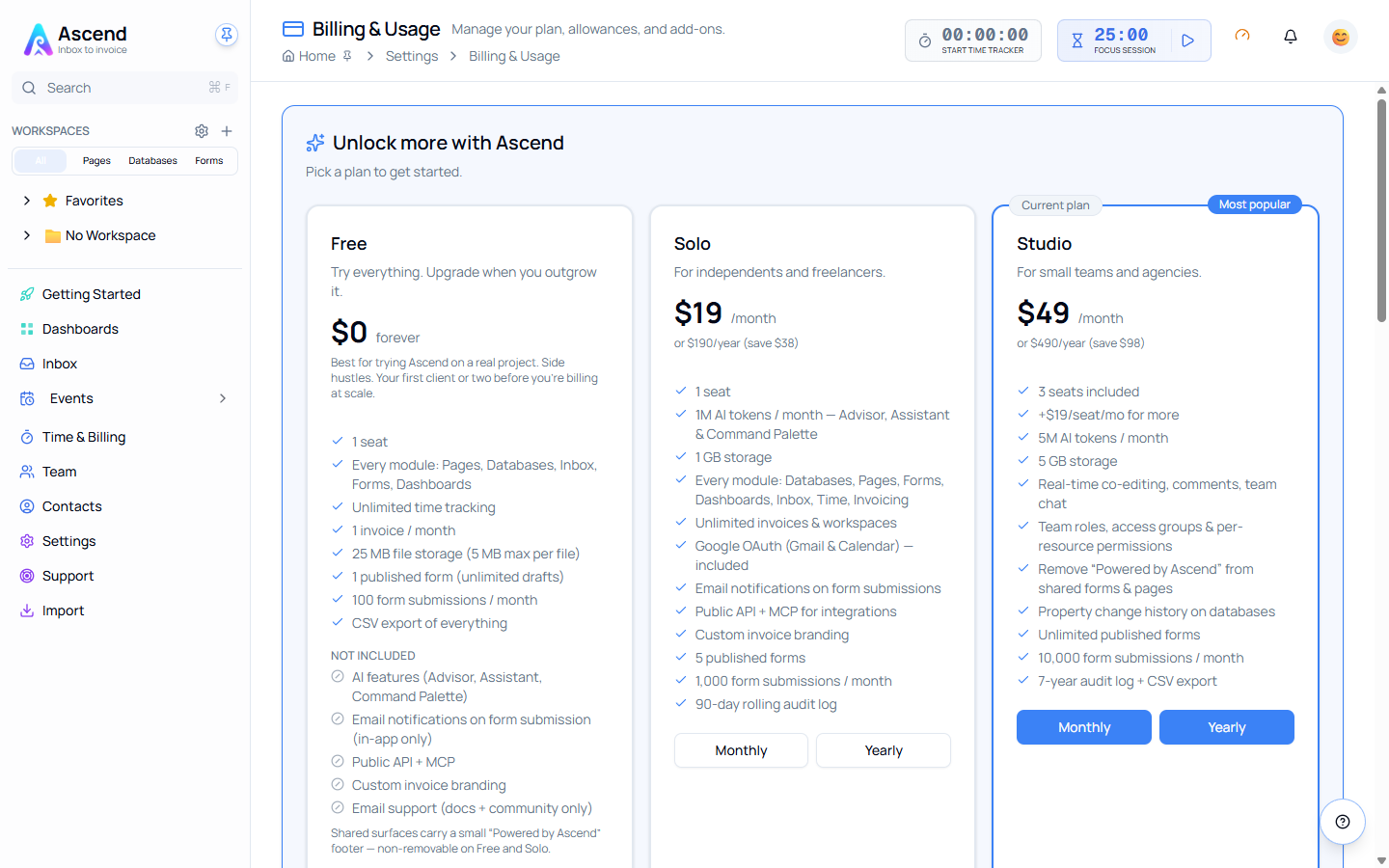
Task: Open notifications bell
Action: pyautogui.click(x=1291, y=37)
